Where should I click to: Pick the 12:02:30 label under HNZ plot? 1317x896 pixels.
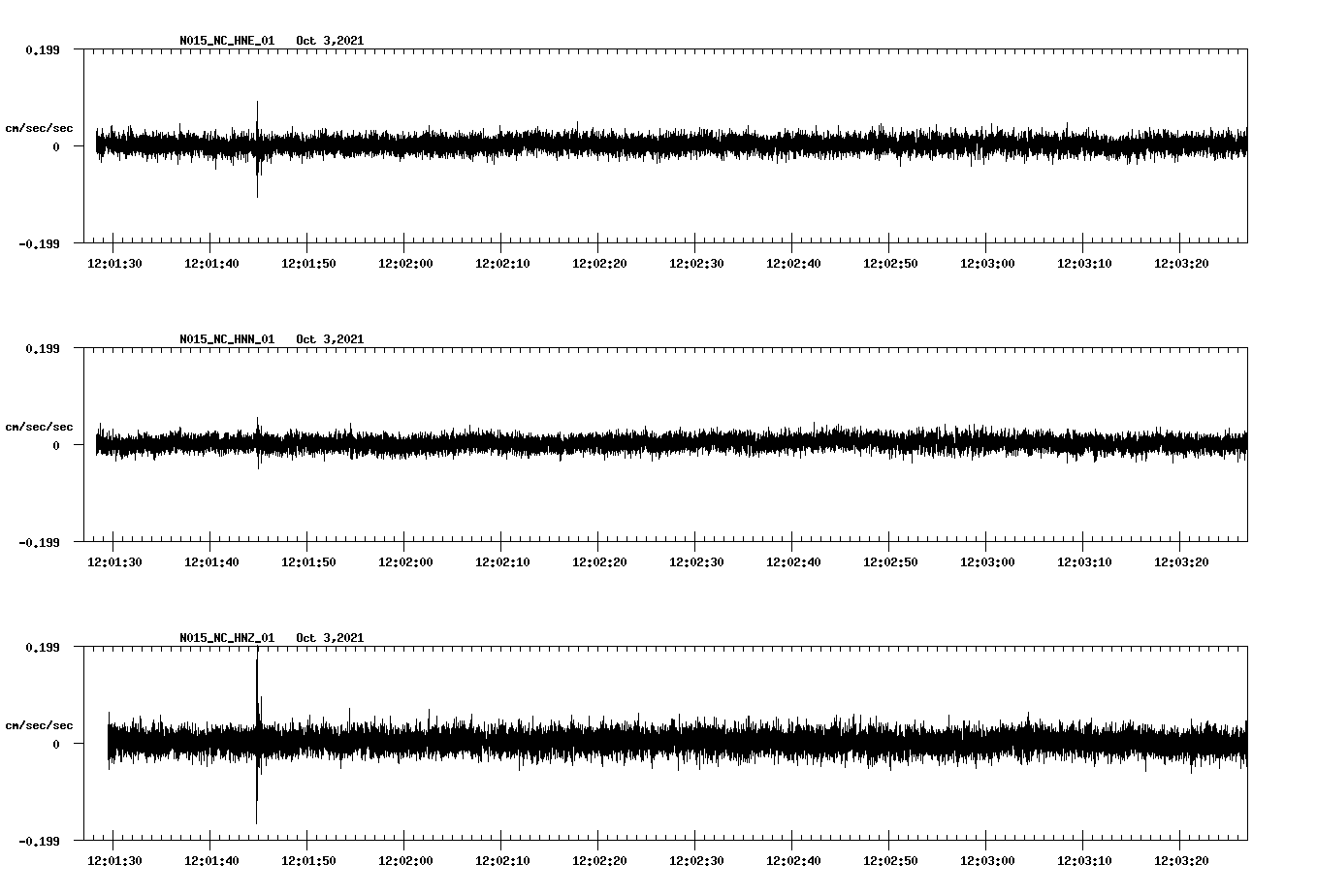pyautogui.click(x=696, y=861)
